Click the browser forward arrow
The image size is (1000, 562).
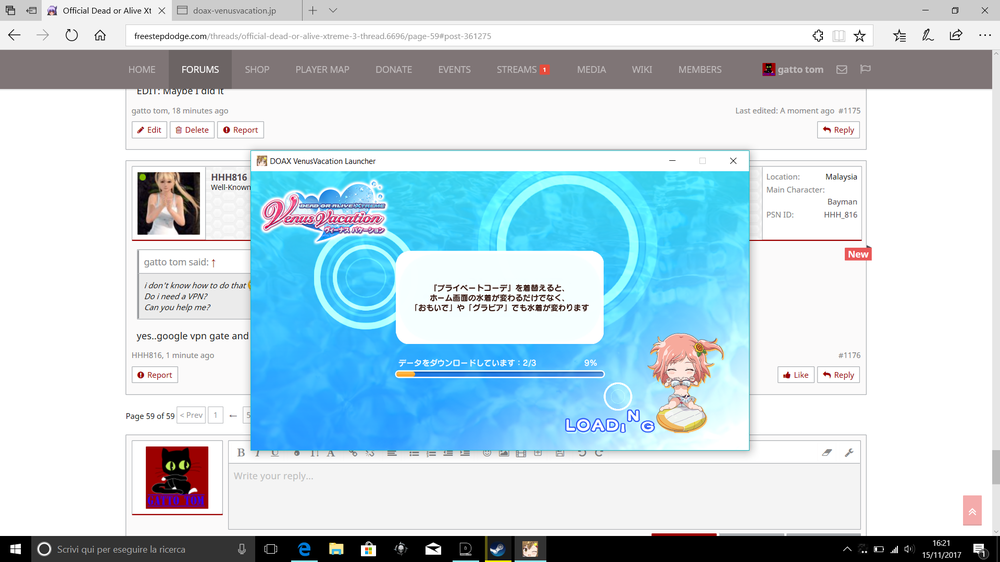tap(43, 36)
